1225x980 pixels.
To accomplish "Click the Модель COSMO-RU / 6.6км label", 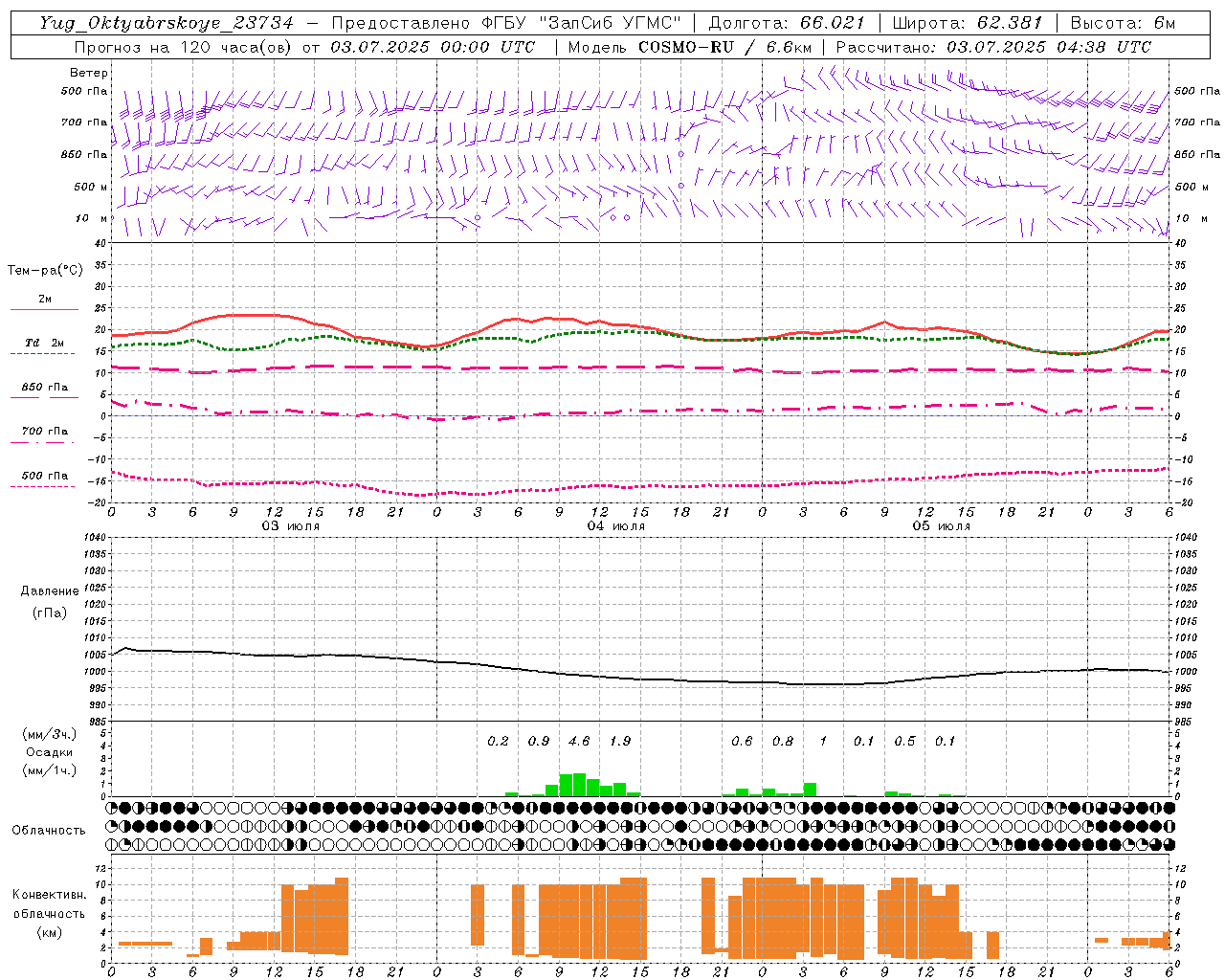I will (690, 47).
